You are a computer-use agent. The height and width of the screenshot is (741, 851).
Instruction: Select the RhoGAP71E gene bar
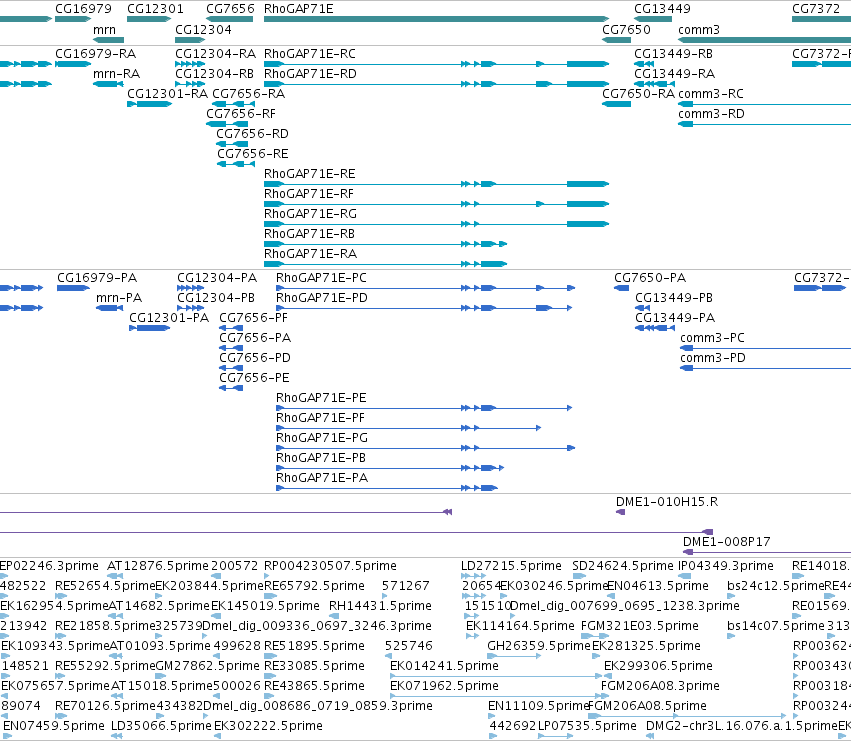[x=436, y=19]
